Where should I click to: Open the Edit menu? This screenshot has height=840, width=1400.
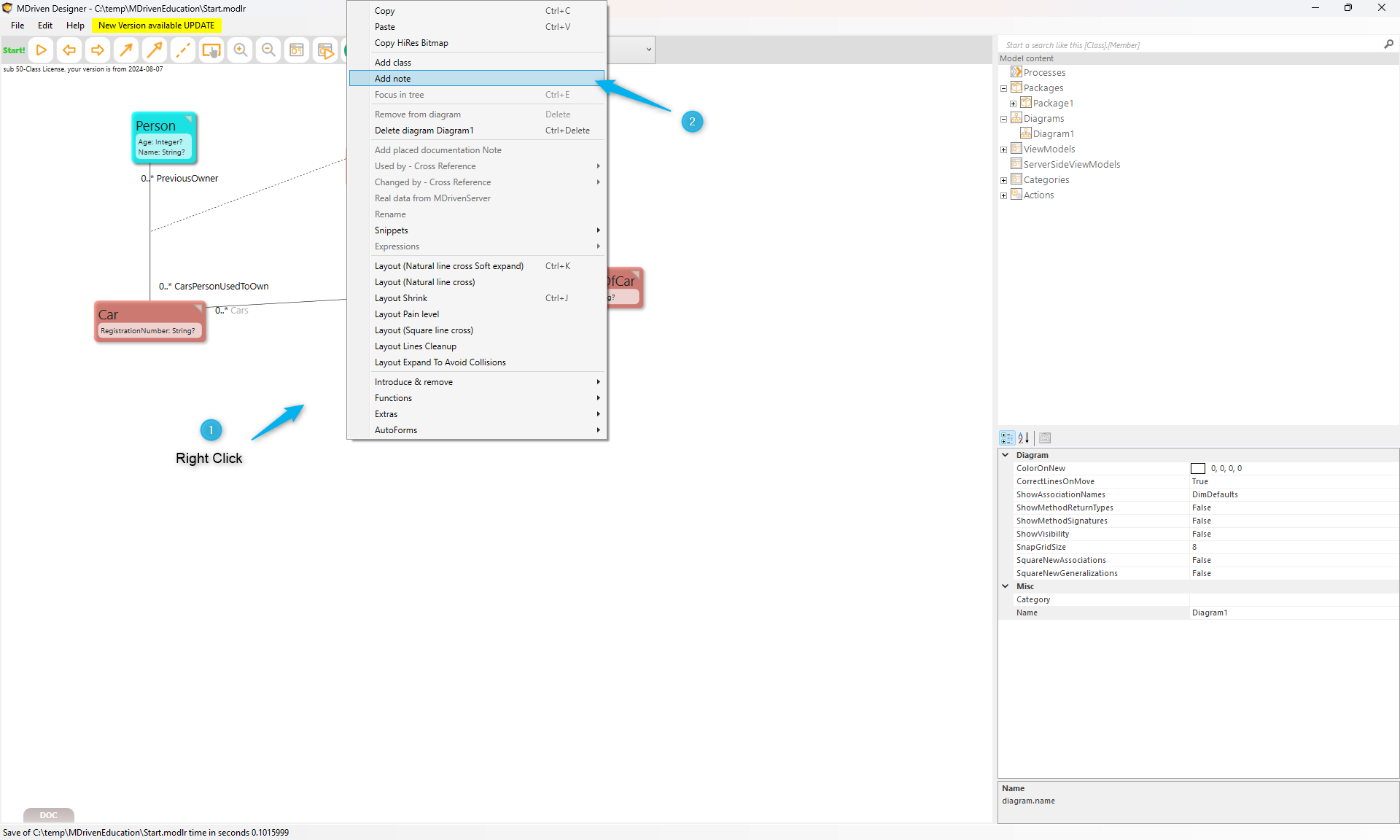point(45,26)
